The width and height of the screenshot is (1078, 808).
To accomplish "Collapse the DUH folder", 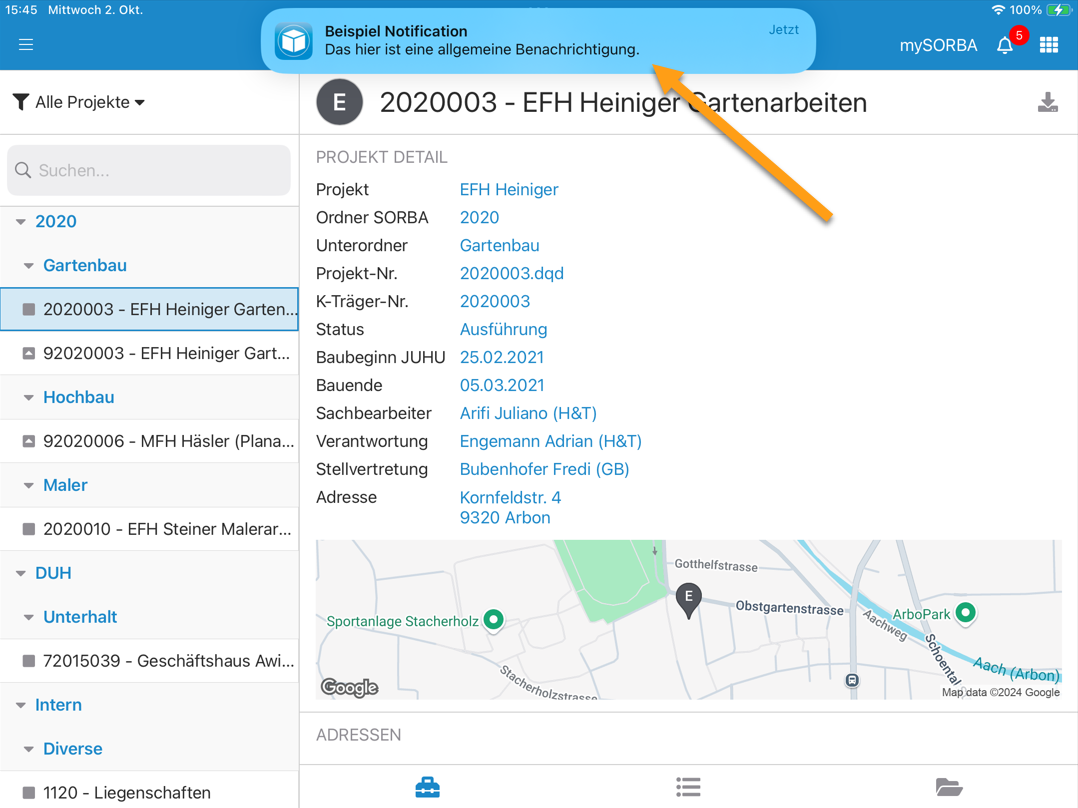I will click(21, 574).
